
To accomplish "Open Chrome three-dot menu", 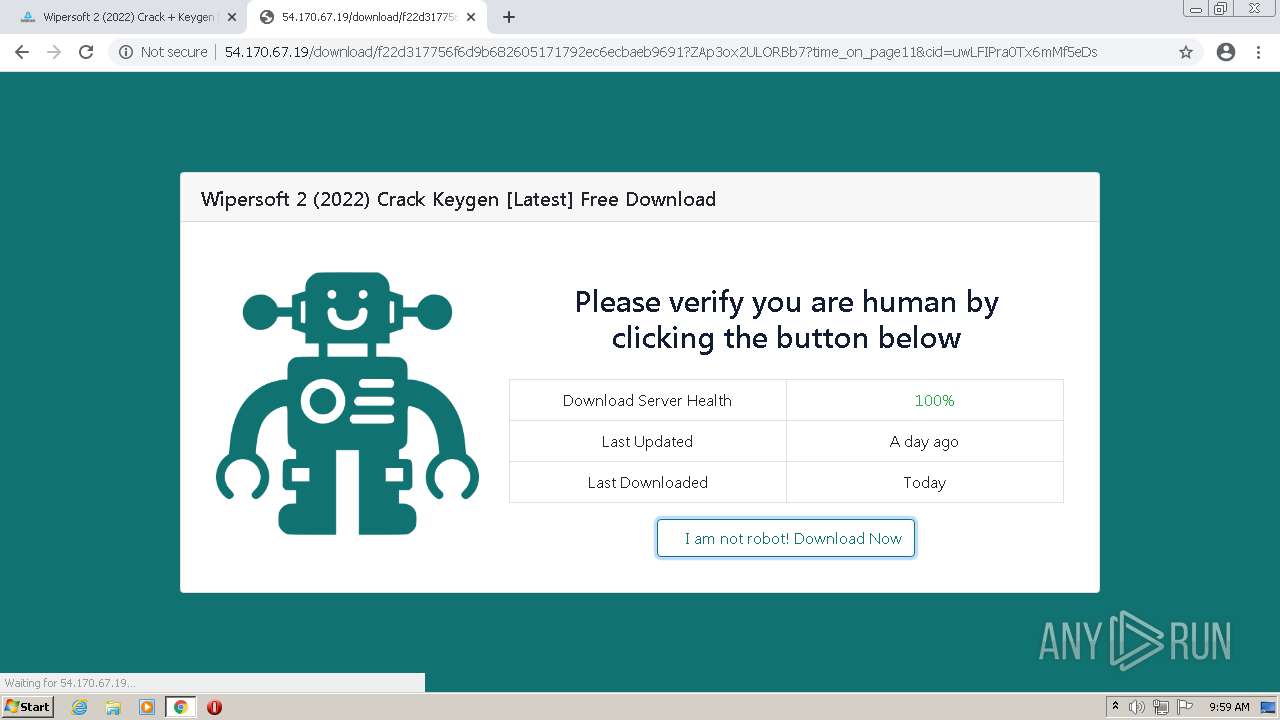I will tap(1259, 52).
